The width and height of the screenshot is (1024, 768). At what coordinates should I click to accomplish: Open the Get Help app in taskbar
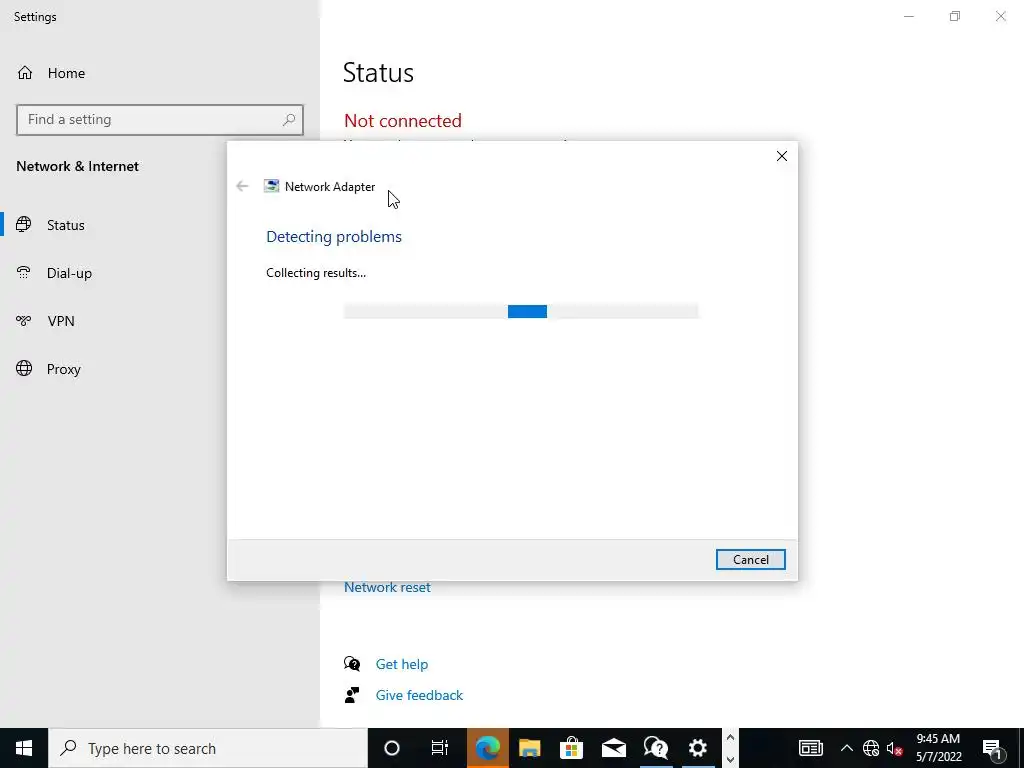pyautogui.click(x=656, y=748)
